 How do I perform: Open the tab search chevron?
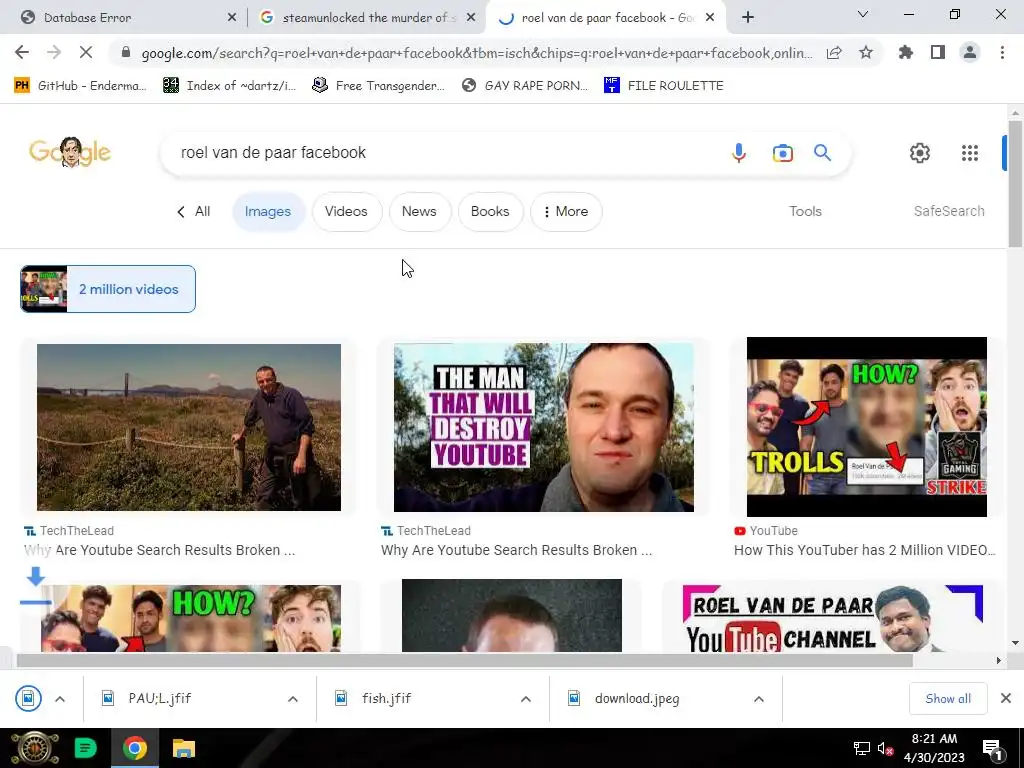pos(863,14)
